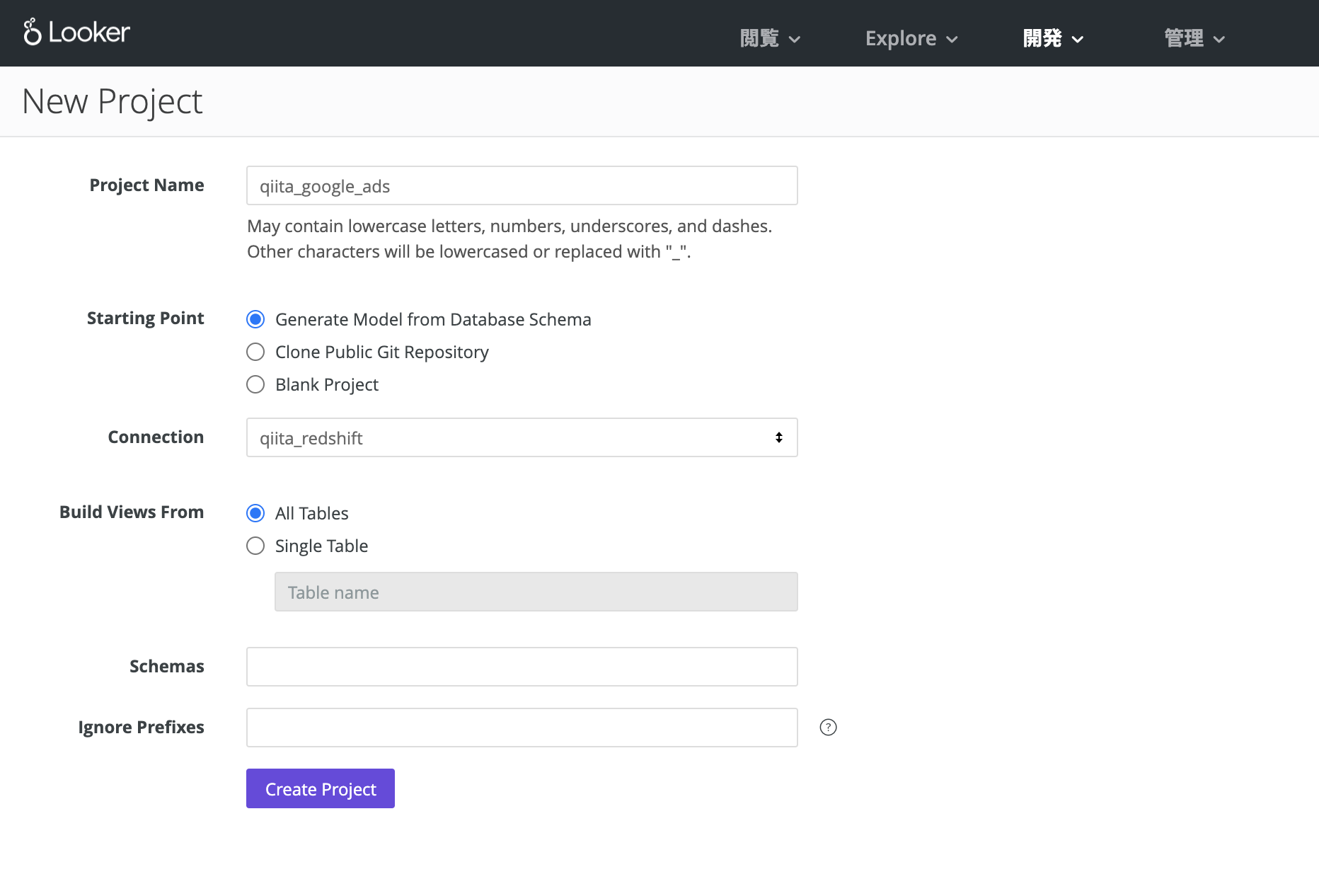This screenshot has height=896, width=1319.
Task: Click the Starting Point label
Action: pos(145,318)
